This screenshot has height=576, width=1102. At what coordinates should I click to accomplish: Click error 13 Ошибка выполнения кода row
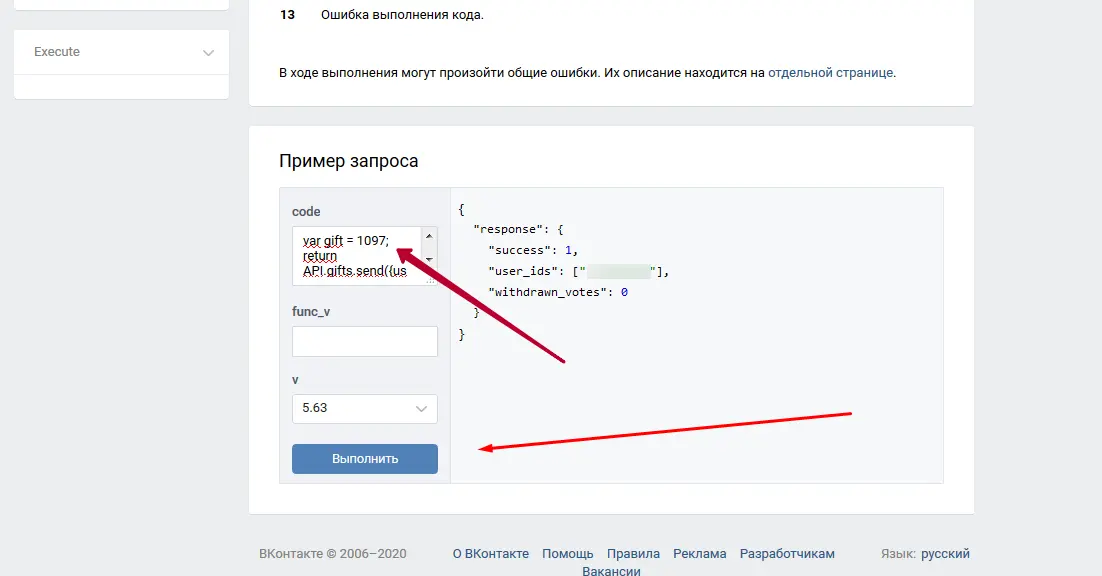pos(382,15)
